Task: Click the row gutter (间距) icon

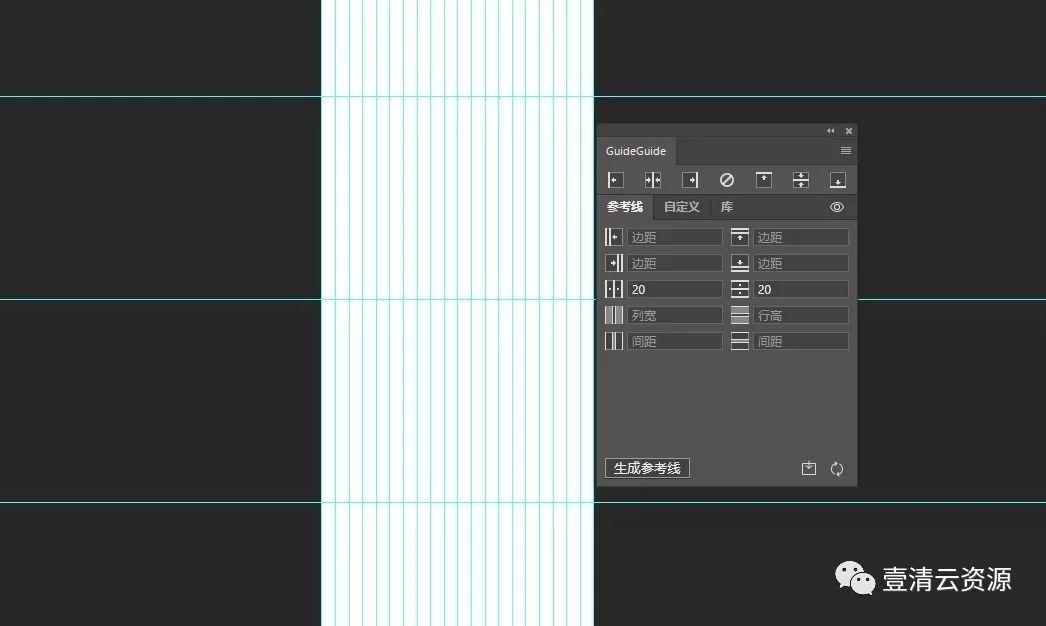Action: pos(740,341)
